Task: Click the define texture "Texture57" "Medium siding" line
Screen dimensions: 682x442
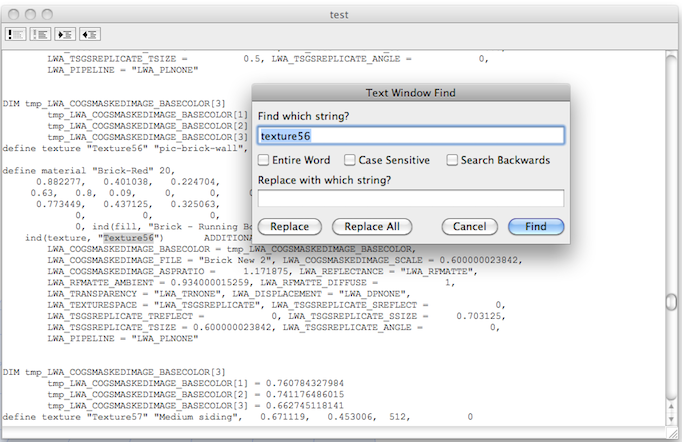Action: click(237, 417)
